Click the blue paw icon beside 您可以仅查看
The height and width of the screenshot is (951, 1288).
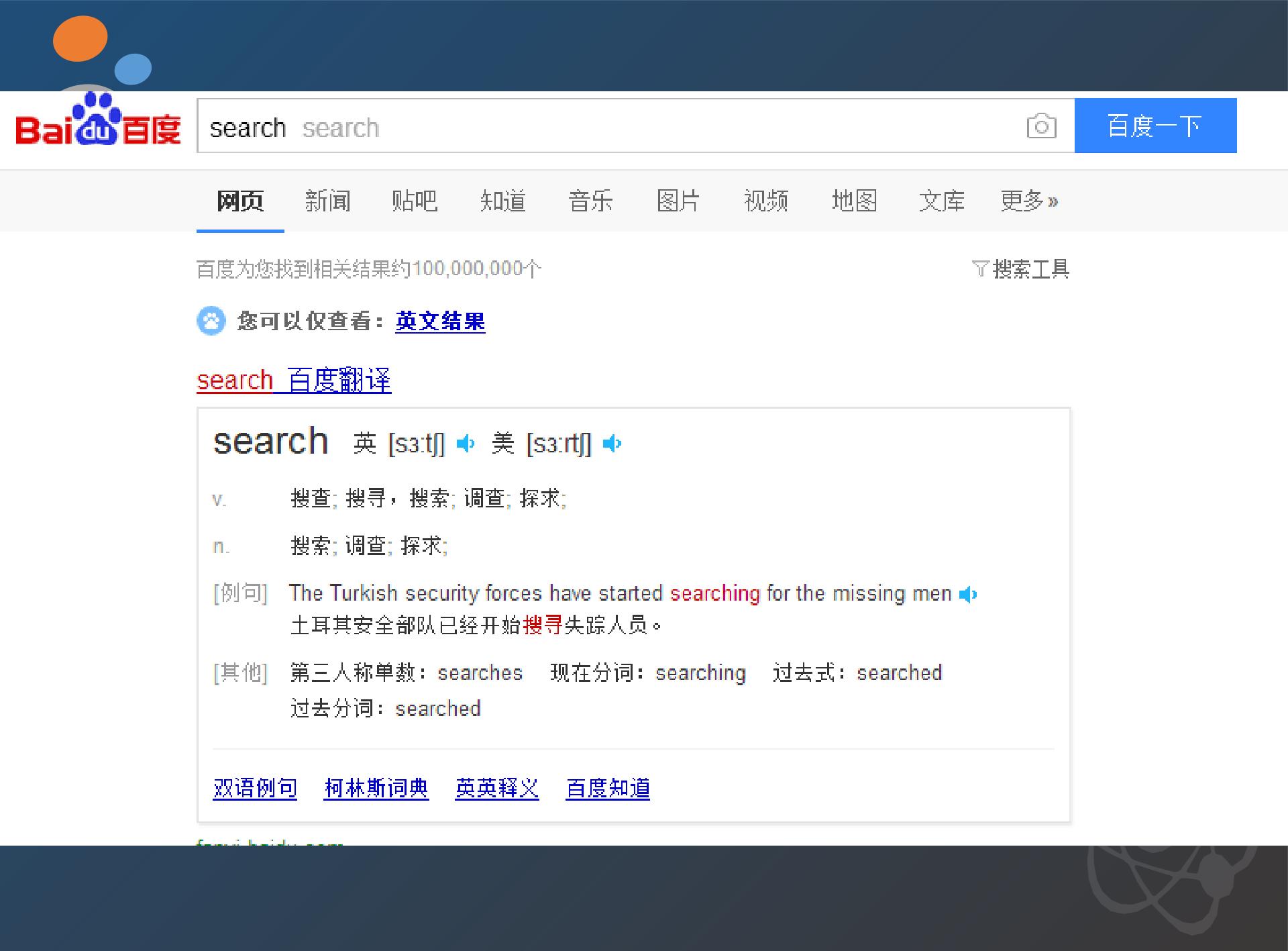(211, 321)
